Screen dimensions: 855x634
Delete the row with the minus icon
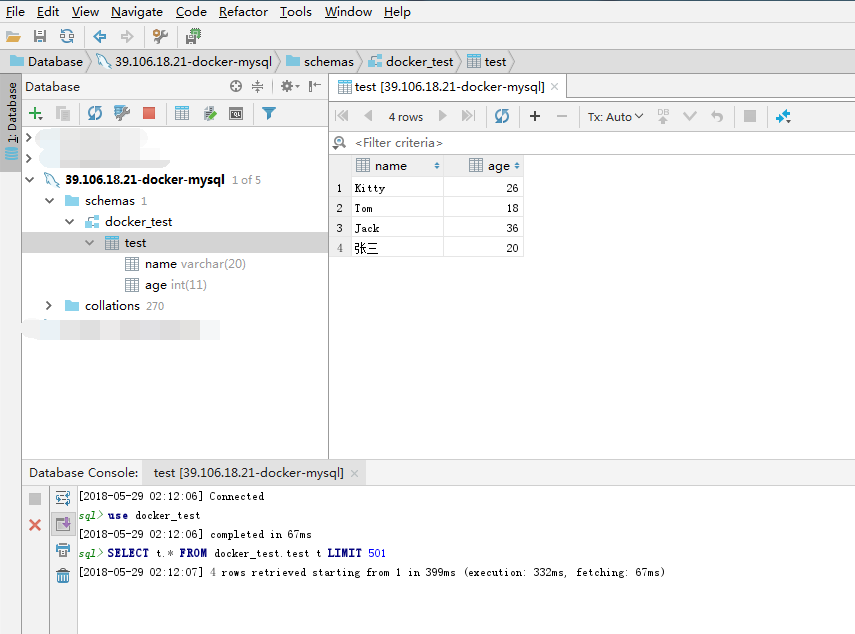tap(562, 116)
